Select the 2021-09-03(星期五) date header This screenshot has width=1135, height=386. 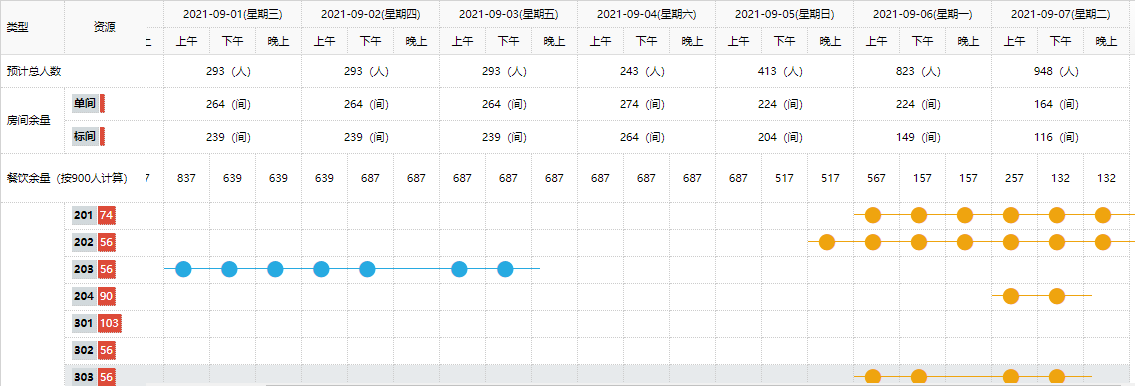pyautogui.click(x=508, y=14)
